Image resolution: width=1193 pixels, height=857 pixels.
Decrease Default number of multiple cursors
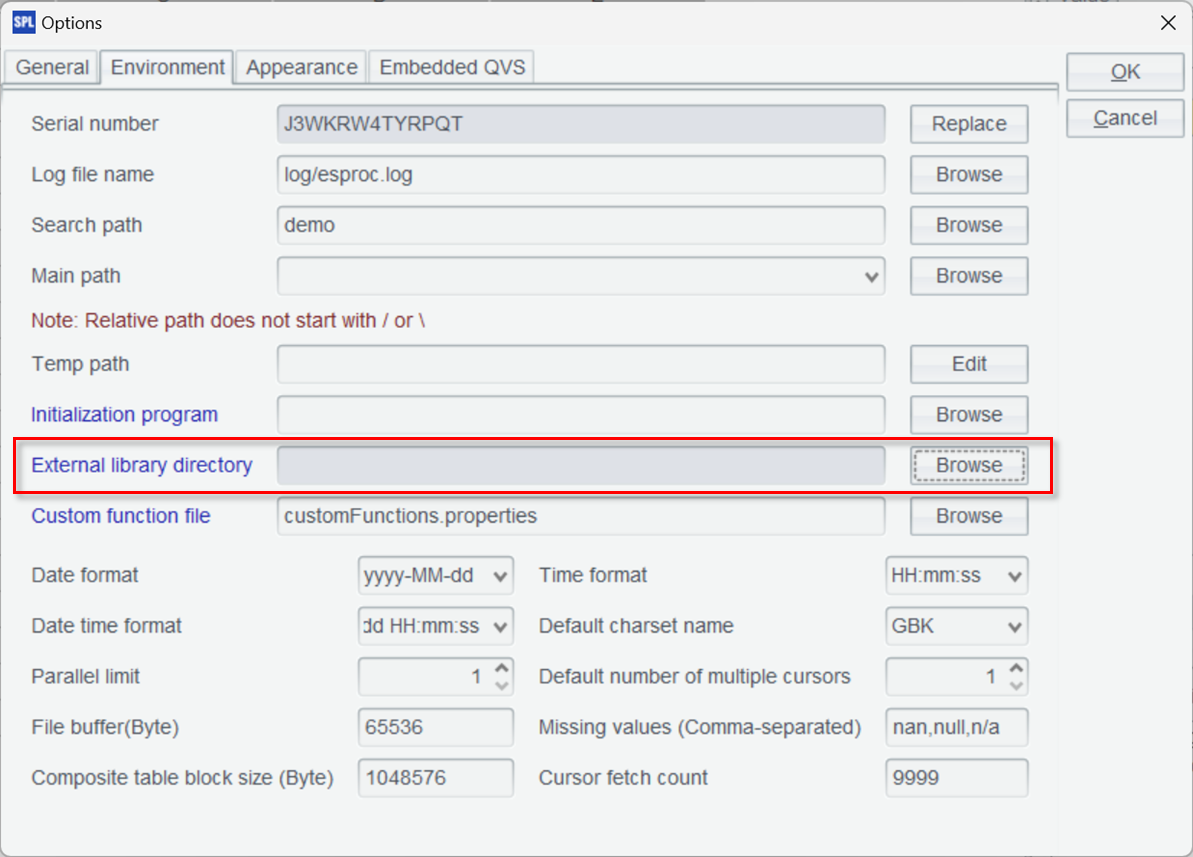[1016, 686]
